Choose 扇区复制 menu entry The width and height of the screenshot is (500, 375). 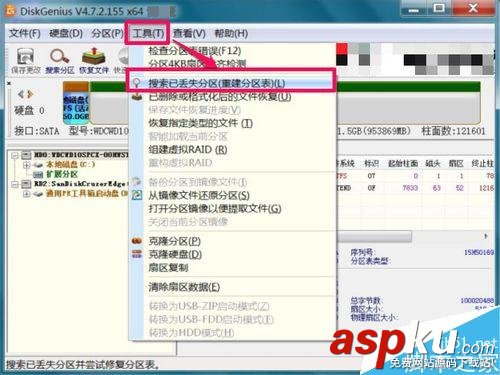(168, 267)
